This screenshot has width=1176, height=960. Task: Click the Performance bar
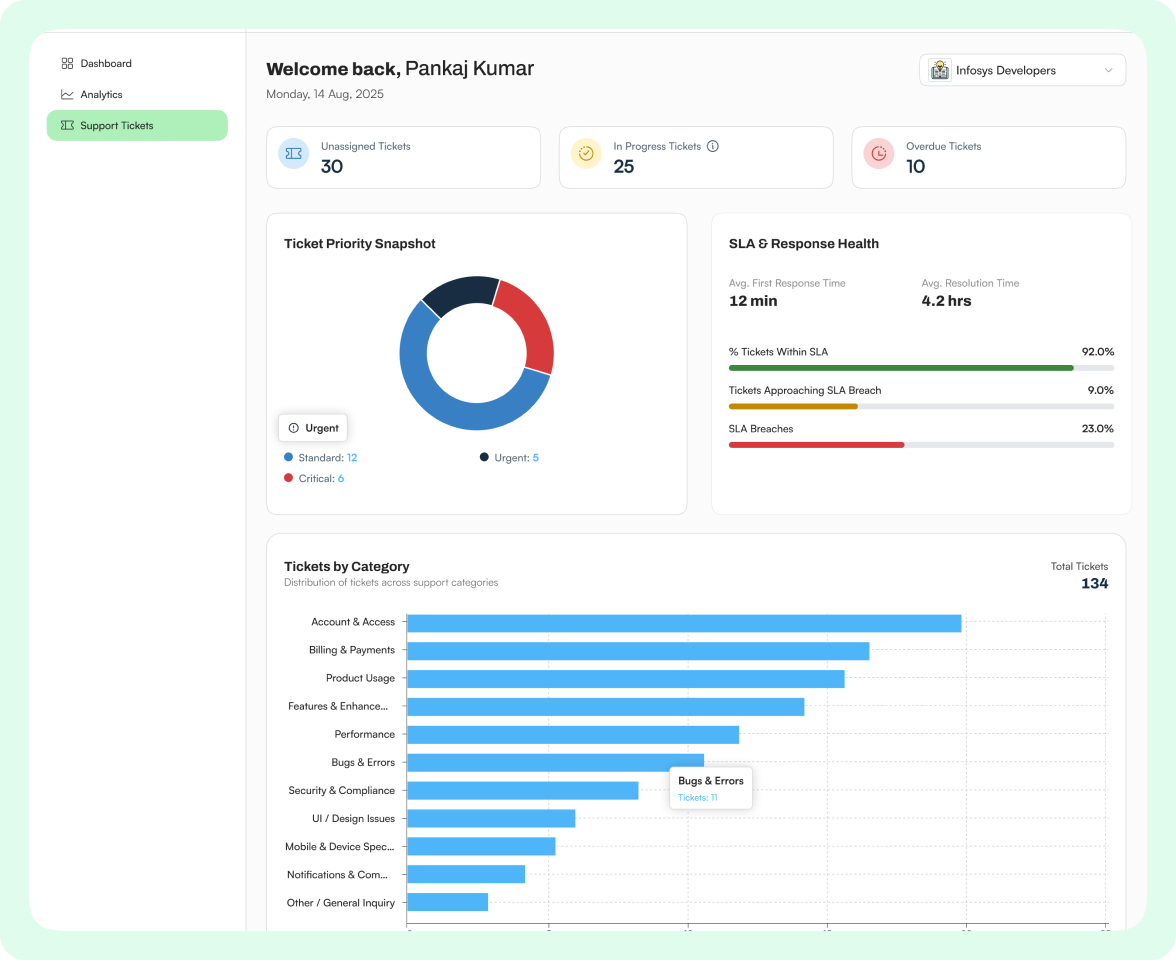(x=573, y=735)
